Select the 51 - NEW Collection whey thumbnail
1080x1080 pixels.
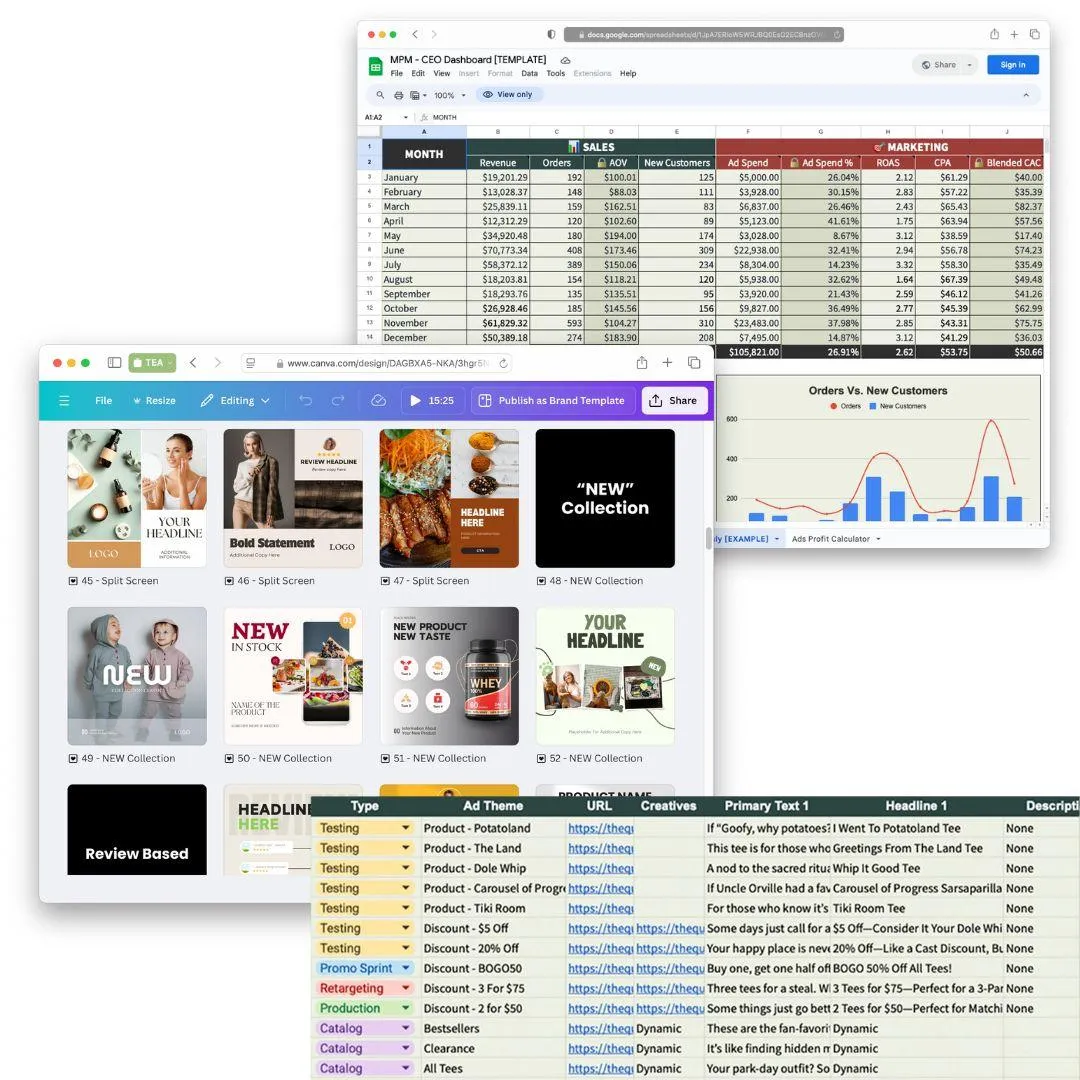tap(449, 676)
